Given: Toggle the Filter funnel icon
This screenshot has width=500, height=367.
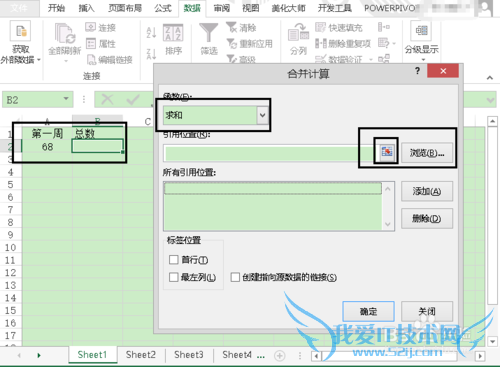Looking at the screenshot, I should coord(209,33).
